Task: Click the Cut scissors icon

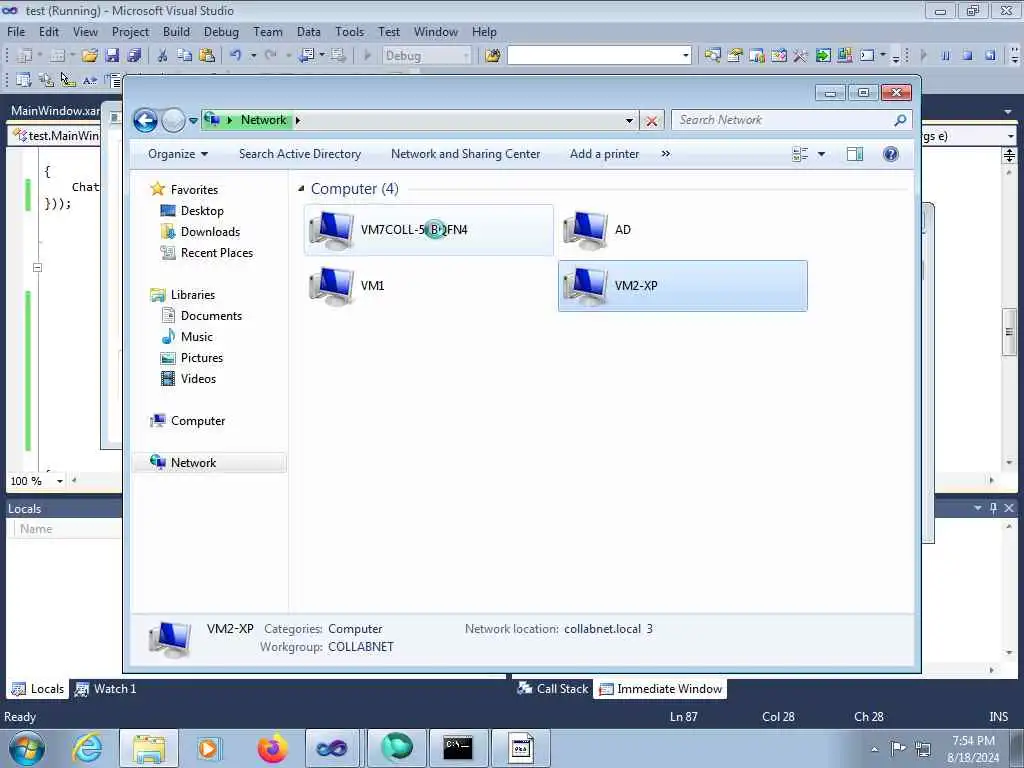Action: coord(163,56)
